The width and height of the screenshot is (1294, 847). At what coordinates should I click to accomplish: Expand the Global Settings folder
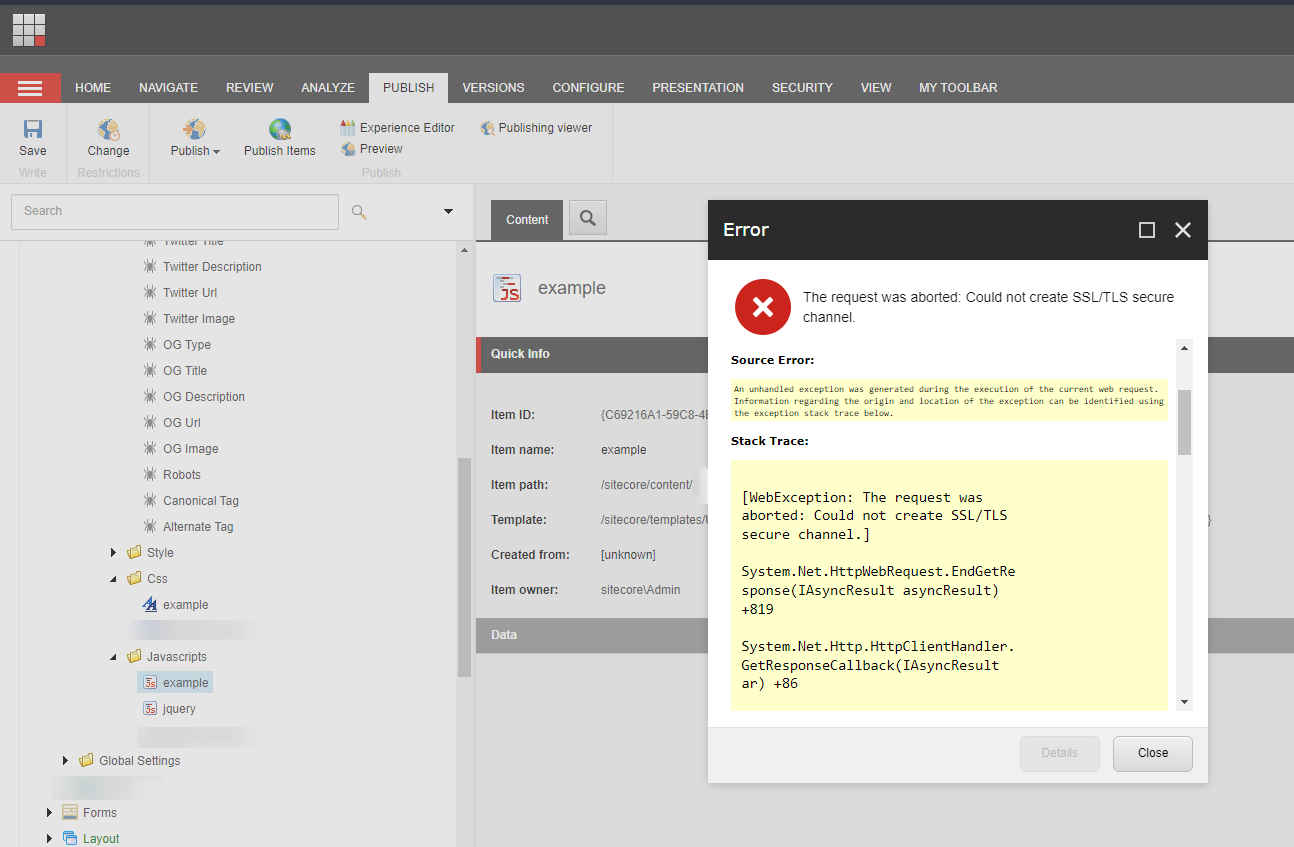pos(65,761)
